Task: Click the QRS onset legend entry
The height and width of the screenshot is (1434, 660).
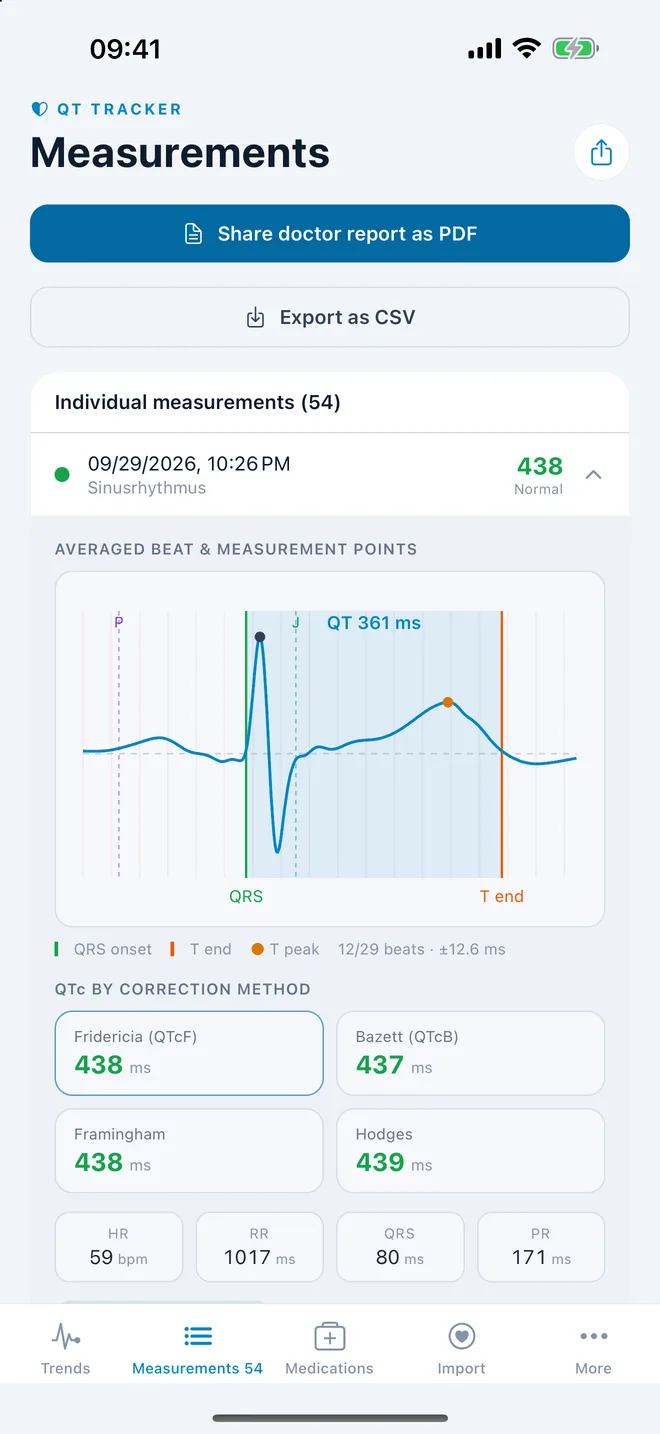Action: click(x=104, y=949)
